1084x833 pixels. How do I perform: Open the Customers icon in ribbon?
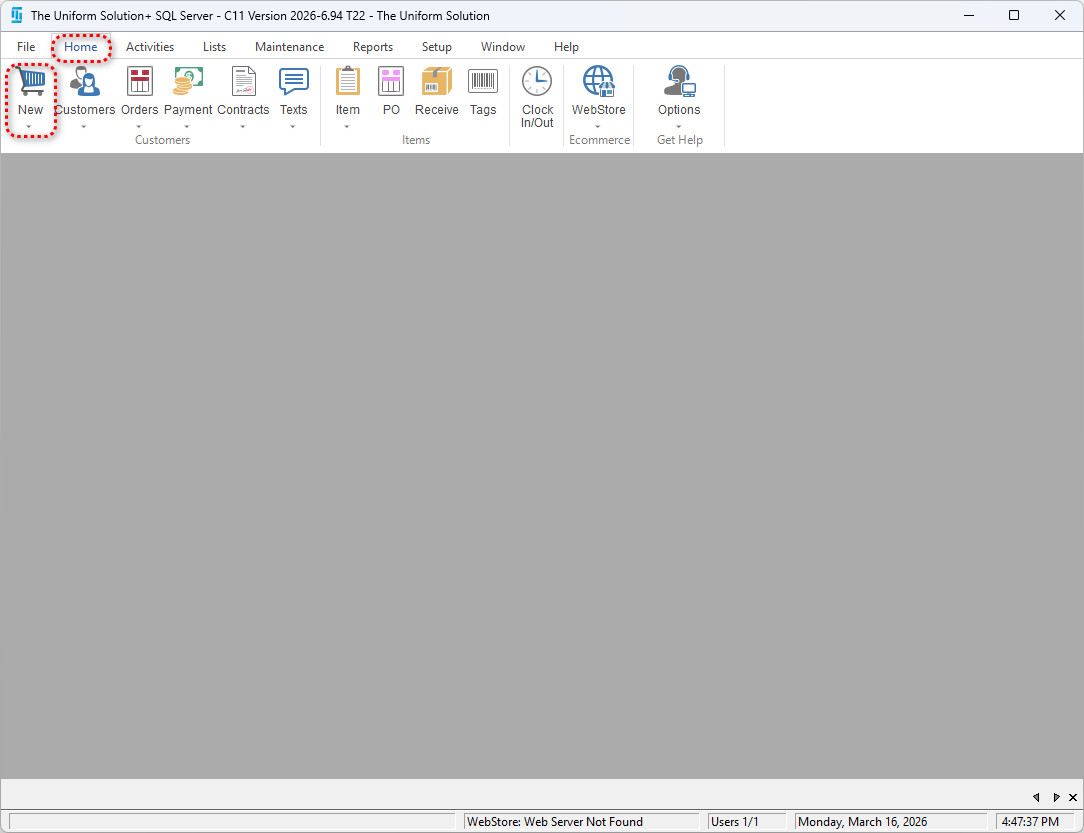(x=85, y=82)
